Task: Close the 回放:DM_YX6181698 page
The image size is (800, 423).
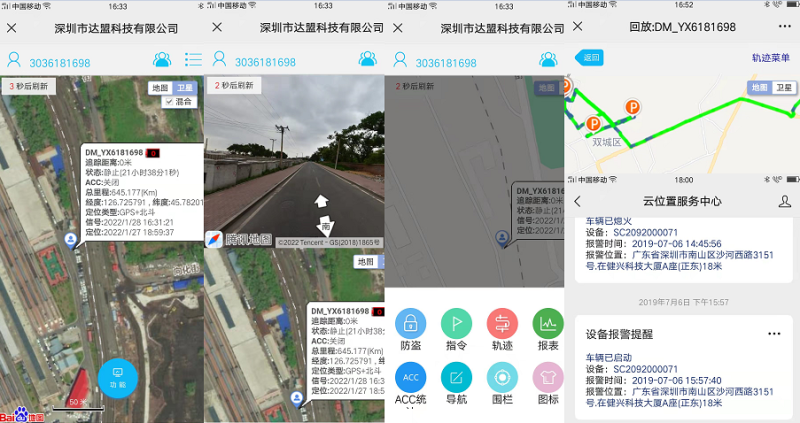Action: (x=578, y=26)
